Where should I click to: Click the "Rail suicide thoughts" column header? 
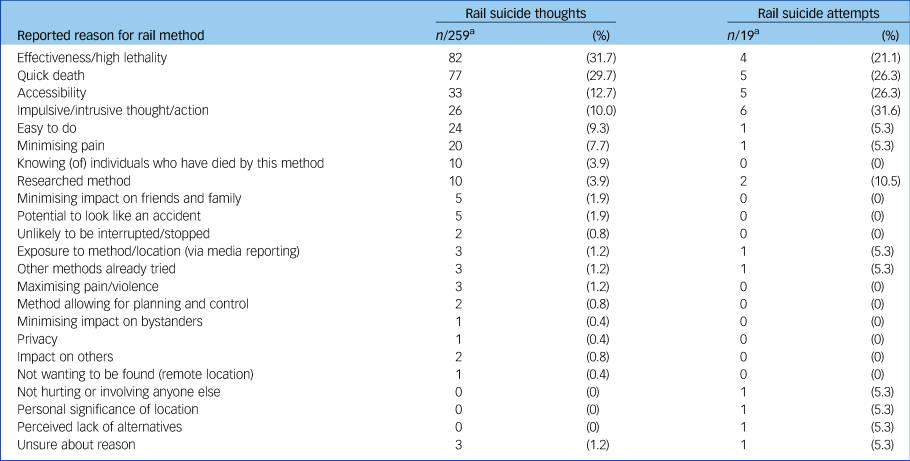tap(526, 13)
